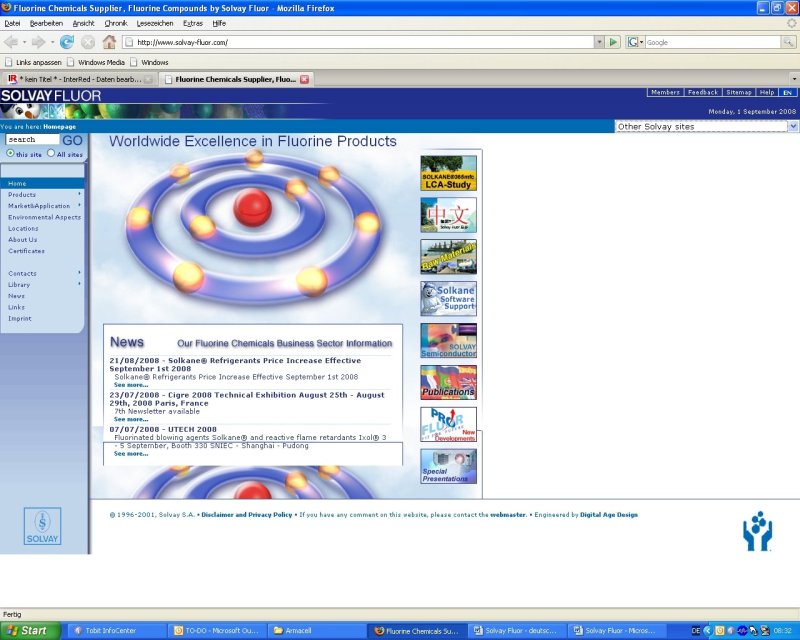Viewport: 800px width, 640px height.
Task: Open Environmental Aspects in sidebar
Action: point(44,217)
